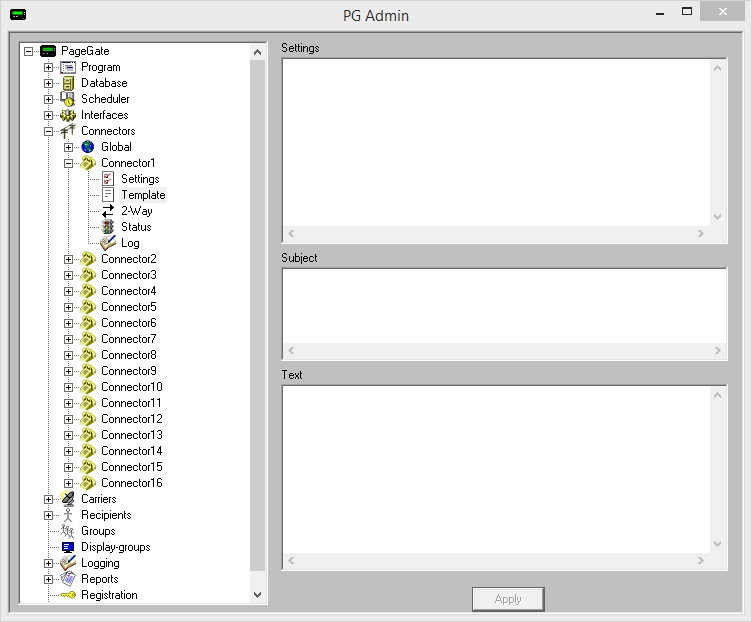Image resolution: width=752 pixels, height=622 pixels.
Task: Click the Subject box scroll left arrow
Action: pyautogui.click(x=291, y=351)
